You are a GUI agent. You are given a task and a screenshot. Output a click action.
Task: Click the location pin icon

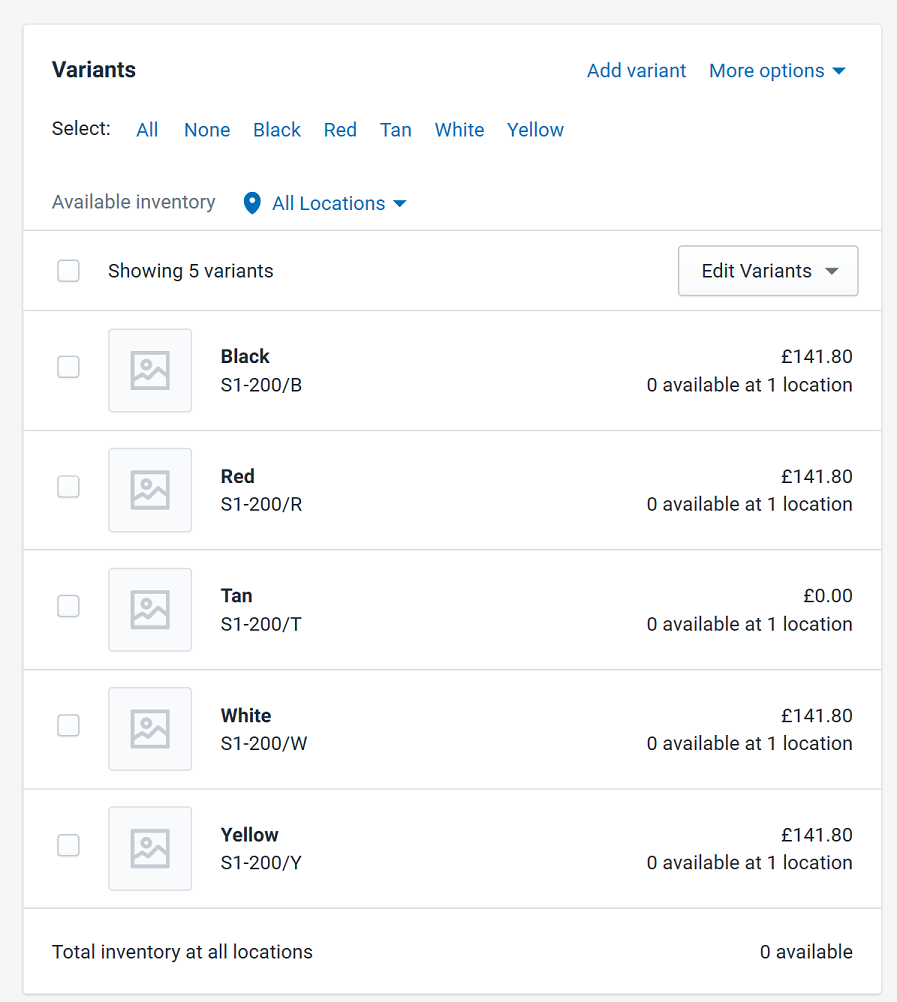pyautogui.click(x=252, y=203)
